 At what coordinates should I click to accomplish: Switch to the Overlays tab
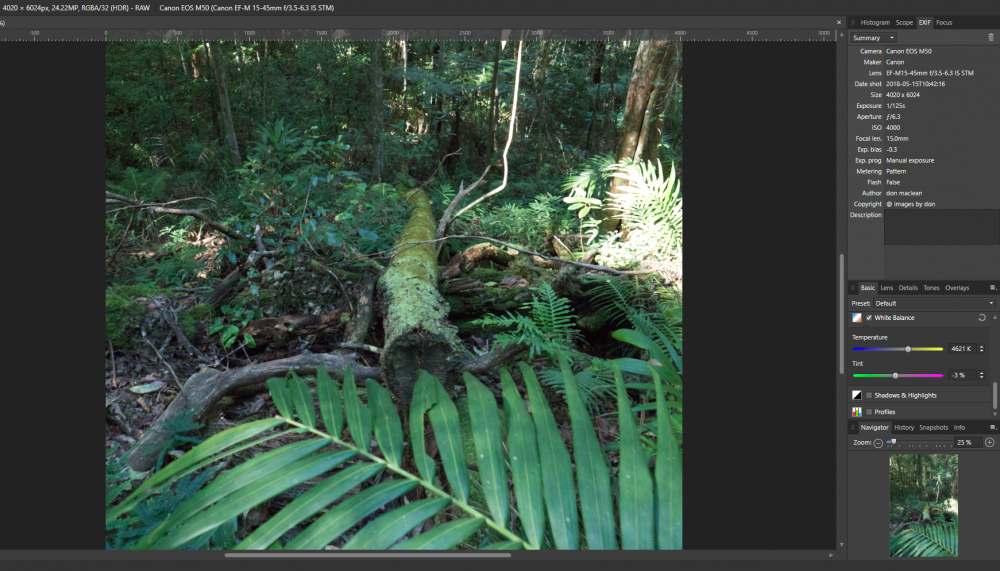pyautogui.click(x=957, y=288)
